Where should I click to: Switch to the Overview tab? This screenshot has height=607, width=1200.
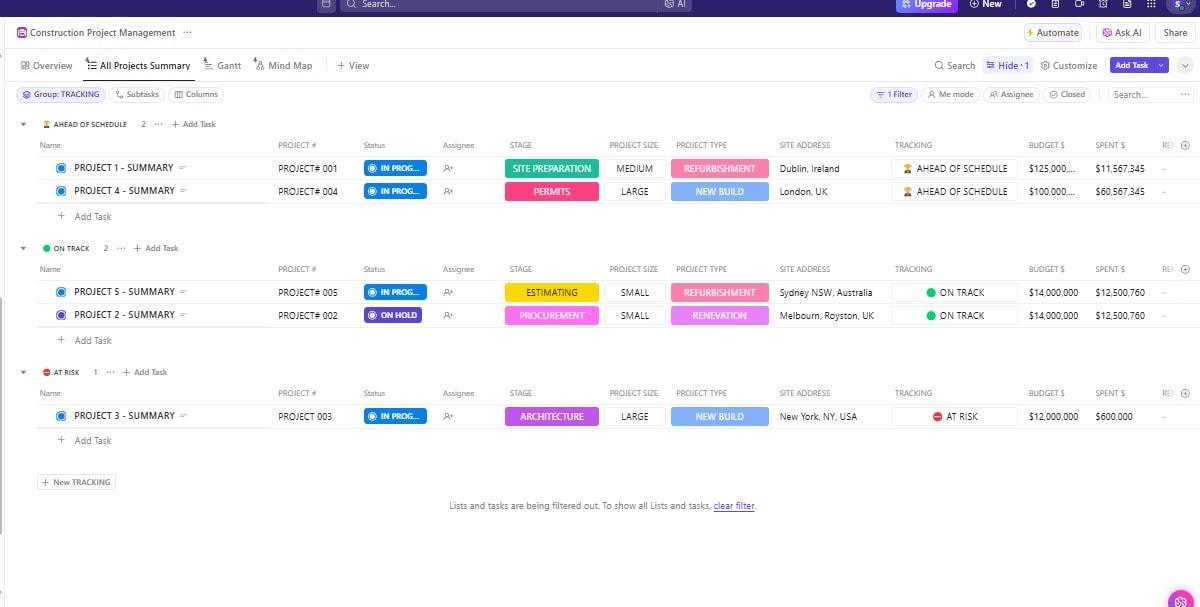[47, 66]
